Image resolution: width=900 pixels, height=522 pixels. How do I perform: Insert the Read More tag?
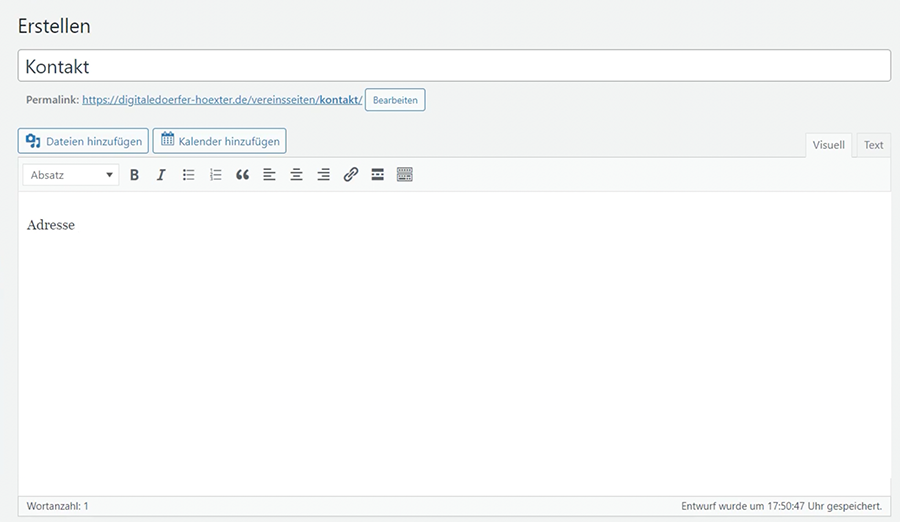(377, 175)
